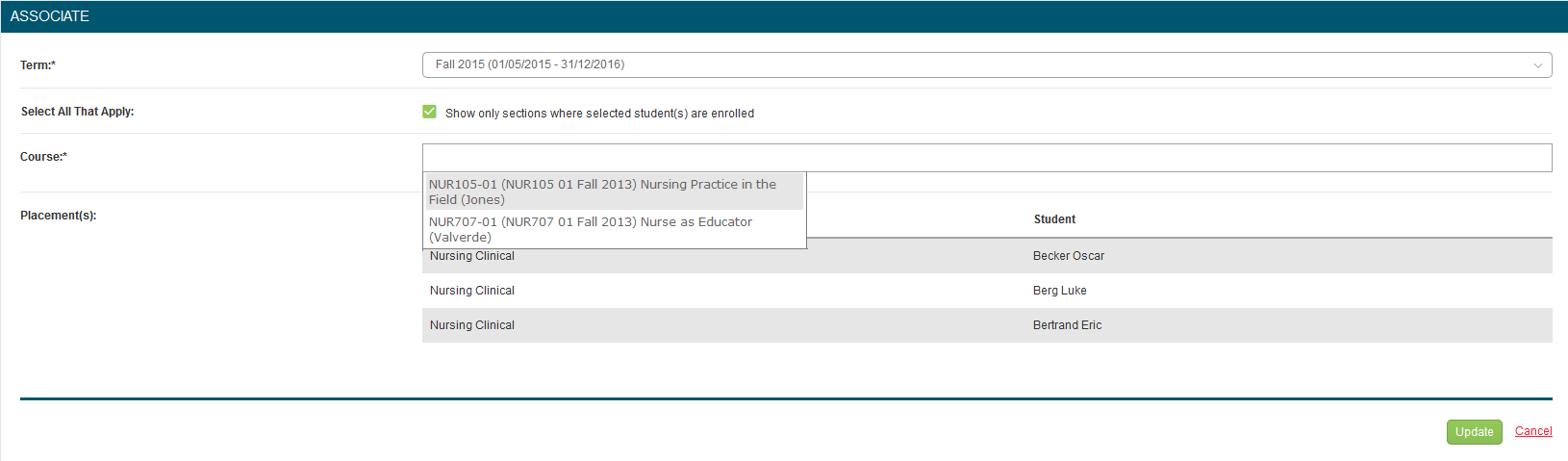Click the Student column header
Screen dimensions: 1568x461
click(x=1054, y=219)
